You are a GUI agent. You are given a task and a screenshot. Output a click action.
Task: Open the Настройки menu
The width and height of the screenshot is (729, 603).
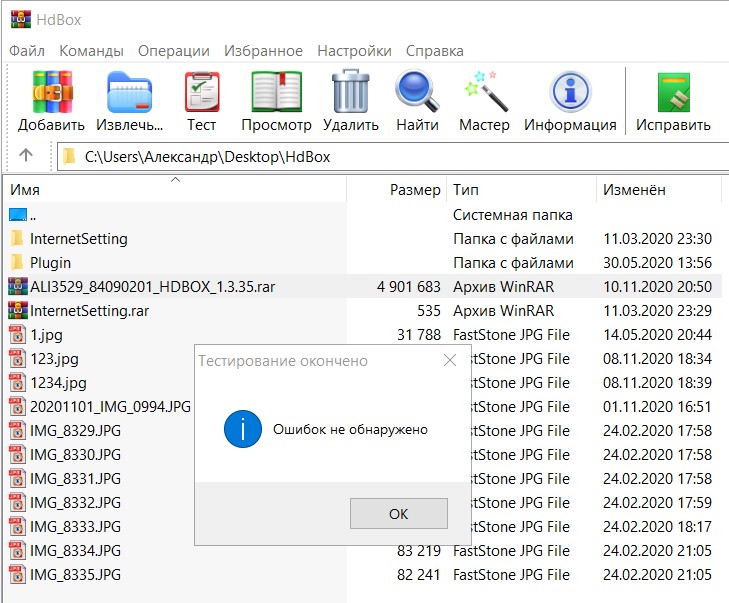coord(354,51)
